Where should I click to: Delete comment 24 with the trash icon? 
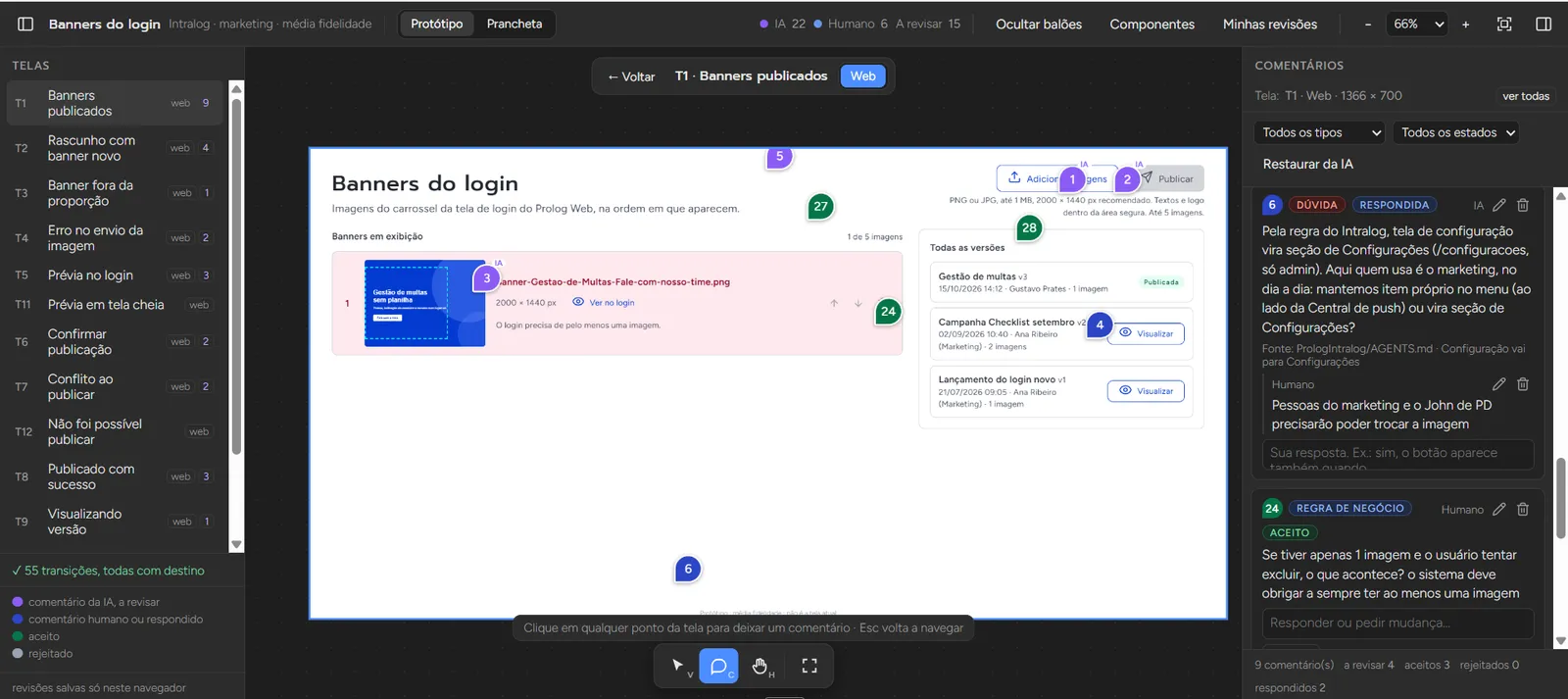pos(1523,509)
